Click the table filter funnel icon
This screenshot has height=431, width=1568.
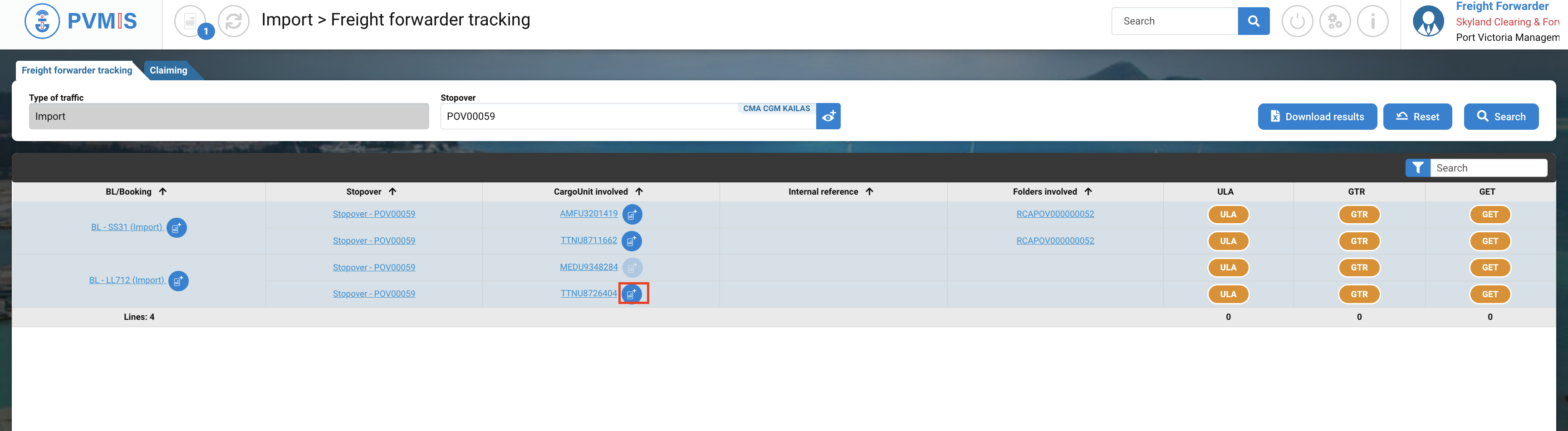coord(1418,168)
